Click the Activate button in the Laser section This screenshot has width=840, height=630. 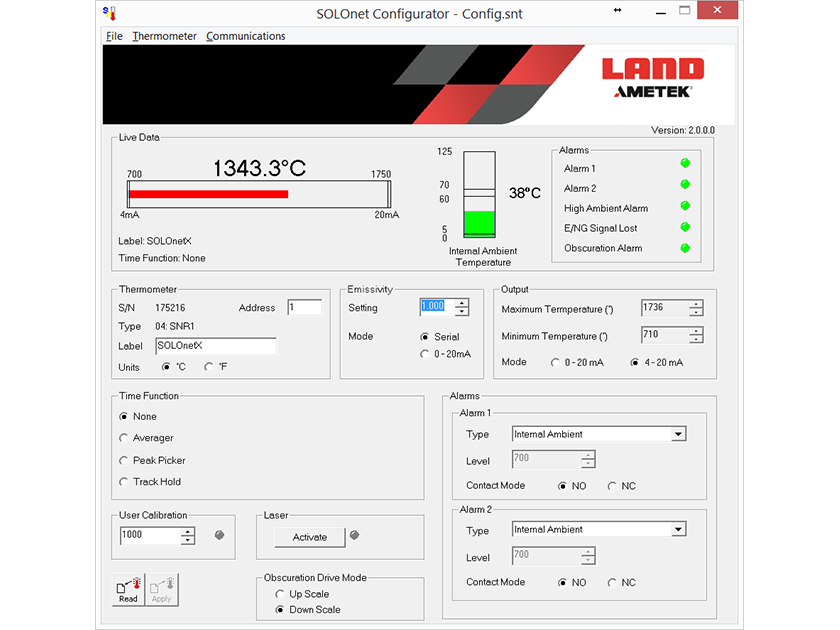pyautogui.click(x=310, y=537)
